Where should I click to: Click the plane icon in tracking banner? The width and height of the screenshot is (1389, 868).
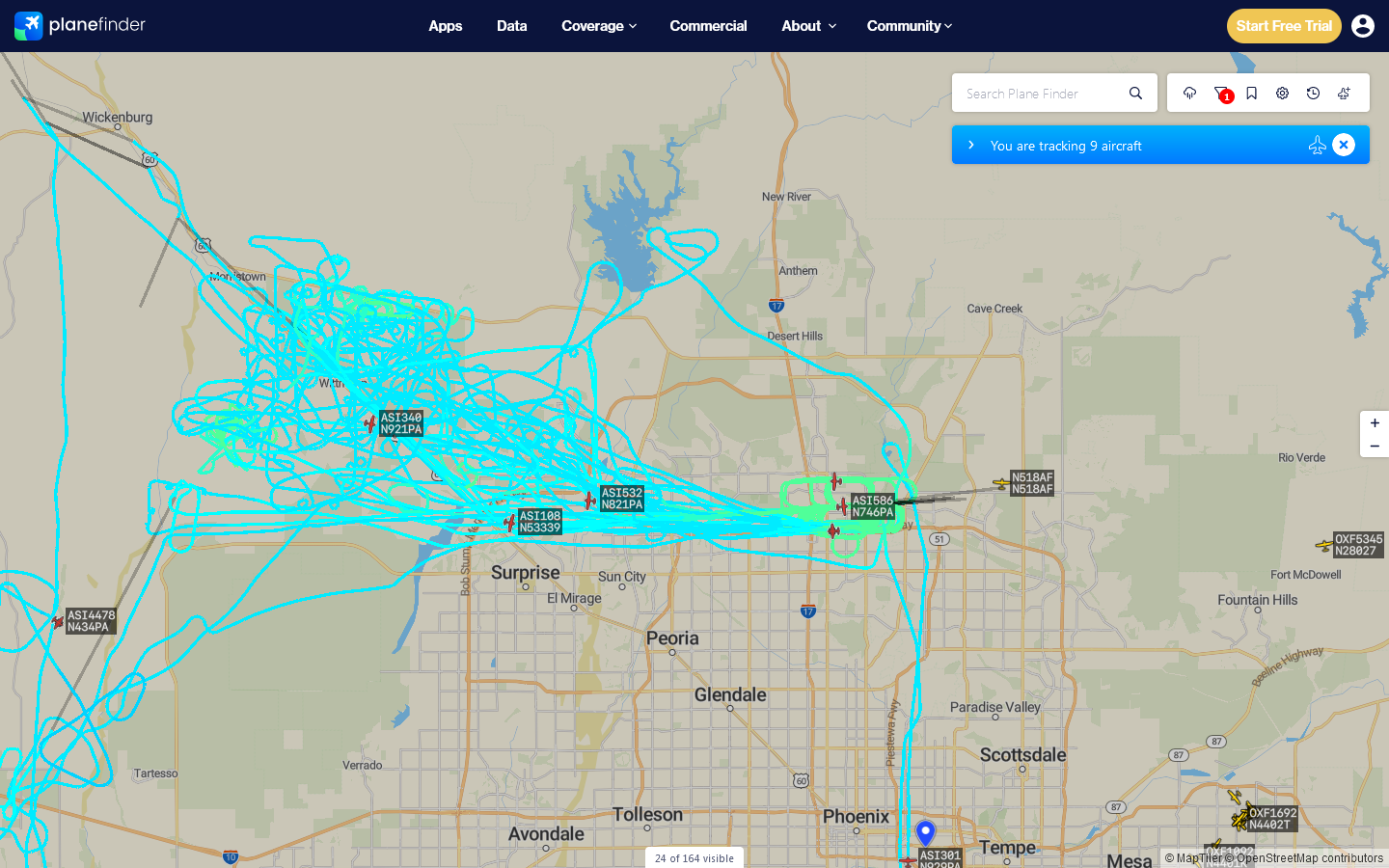pyautogui.click(x=1317, y=145)
